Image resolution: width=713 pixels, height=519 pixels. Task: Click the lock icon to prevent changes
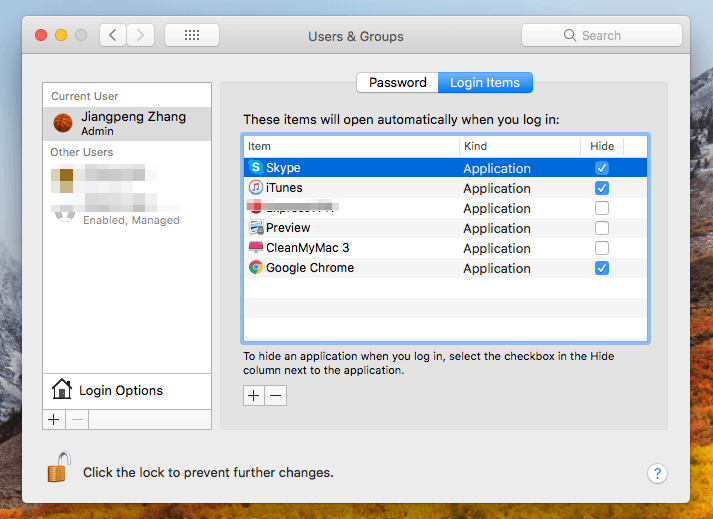(59, 467)
